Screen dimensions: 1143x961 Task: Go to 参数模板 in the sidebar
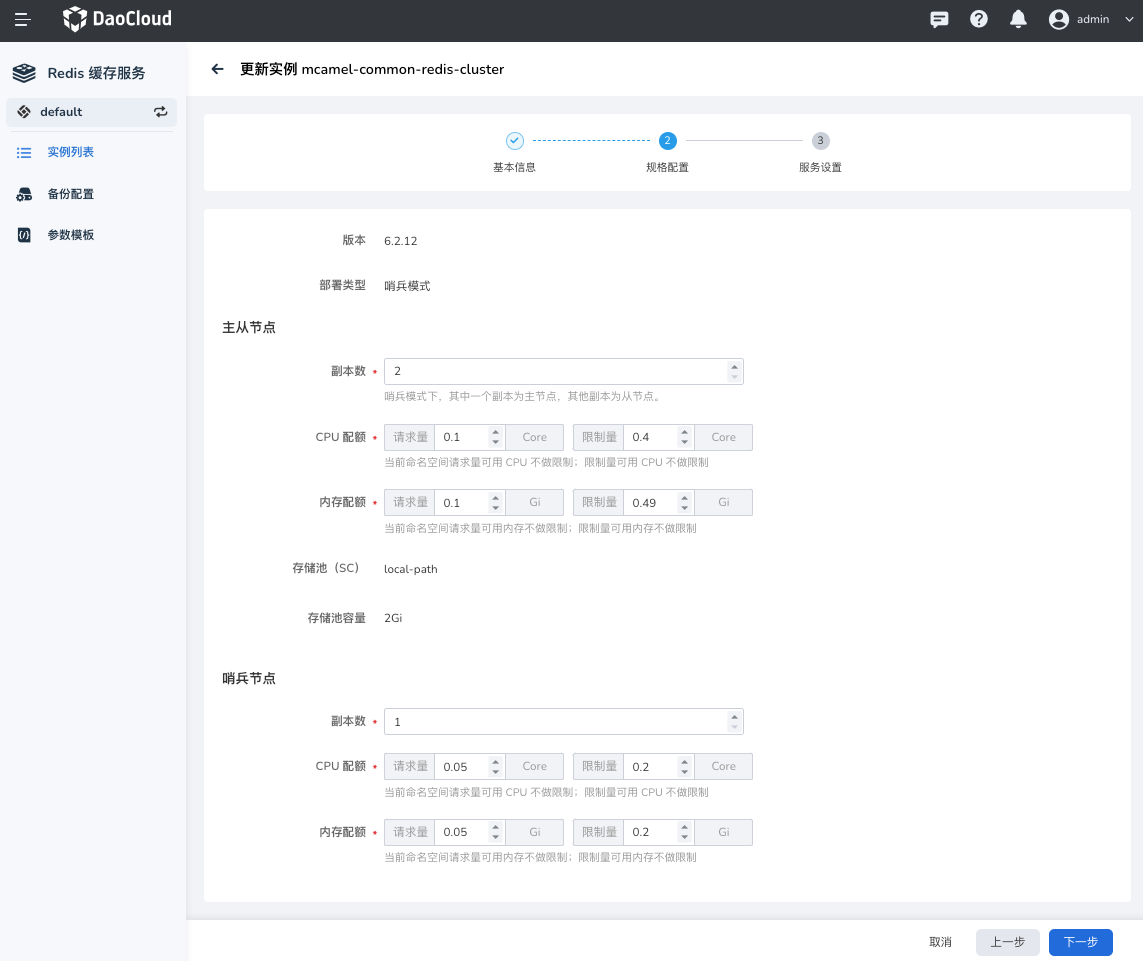click(70, 235)
